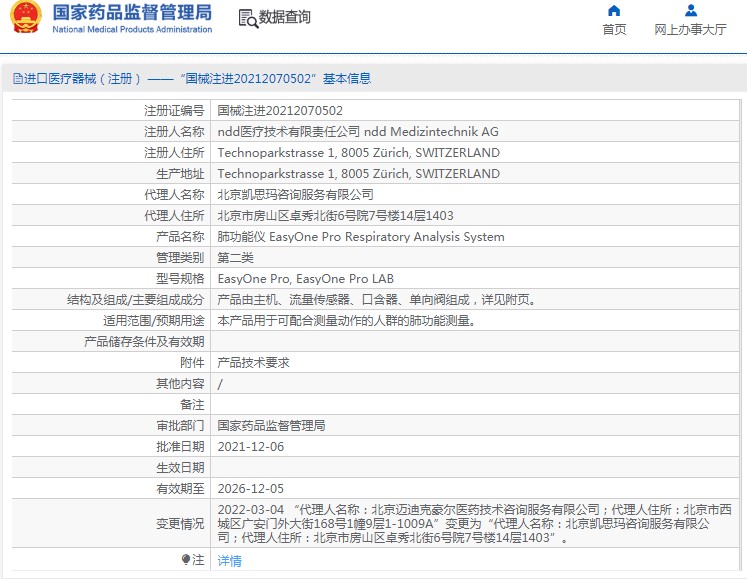Click the 管理类别 row label
Image resolution: width=747 pixels, height=579 pixels.
click(180, 258)
